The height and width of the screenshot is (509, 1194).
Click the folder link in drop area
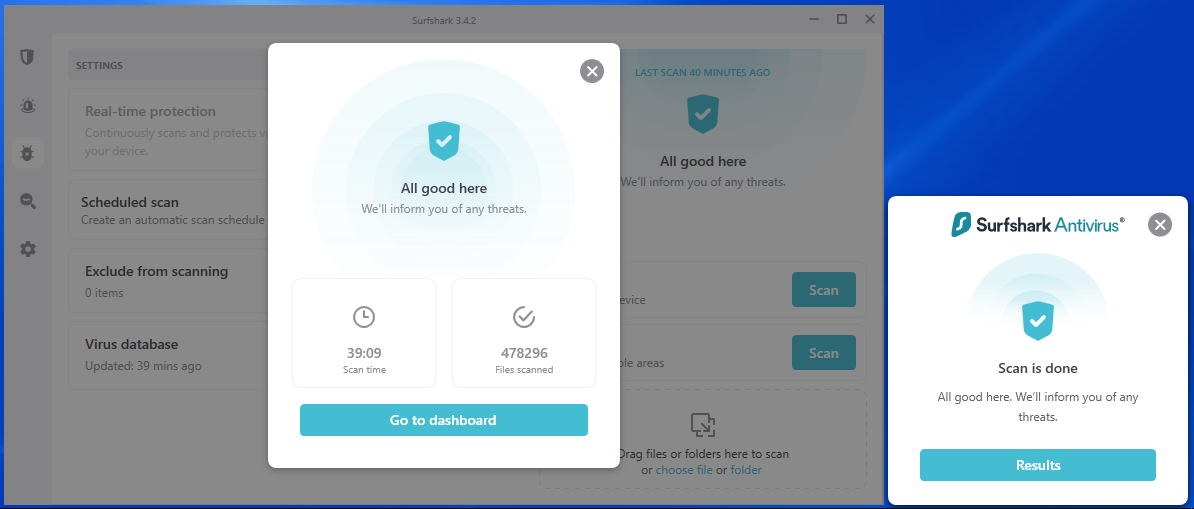746,470
